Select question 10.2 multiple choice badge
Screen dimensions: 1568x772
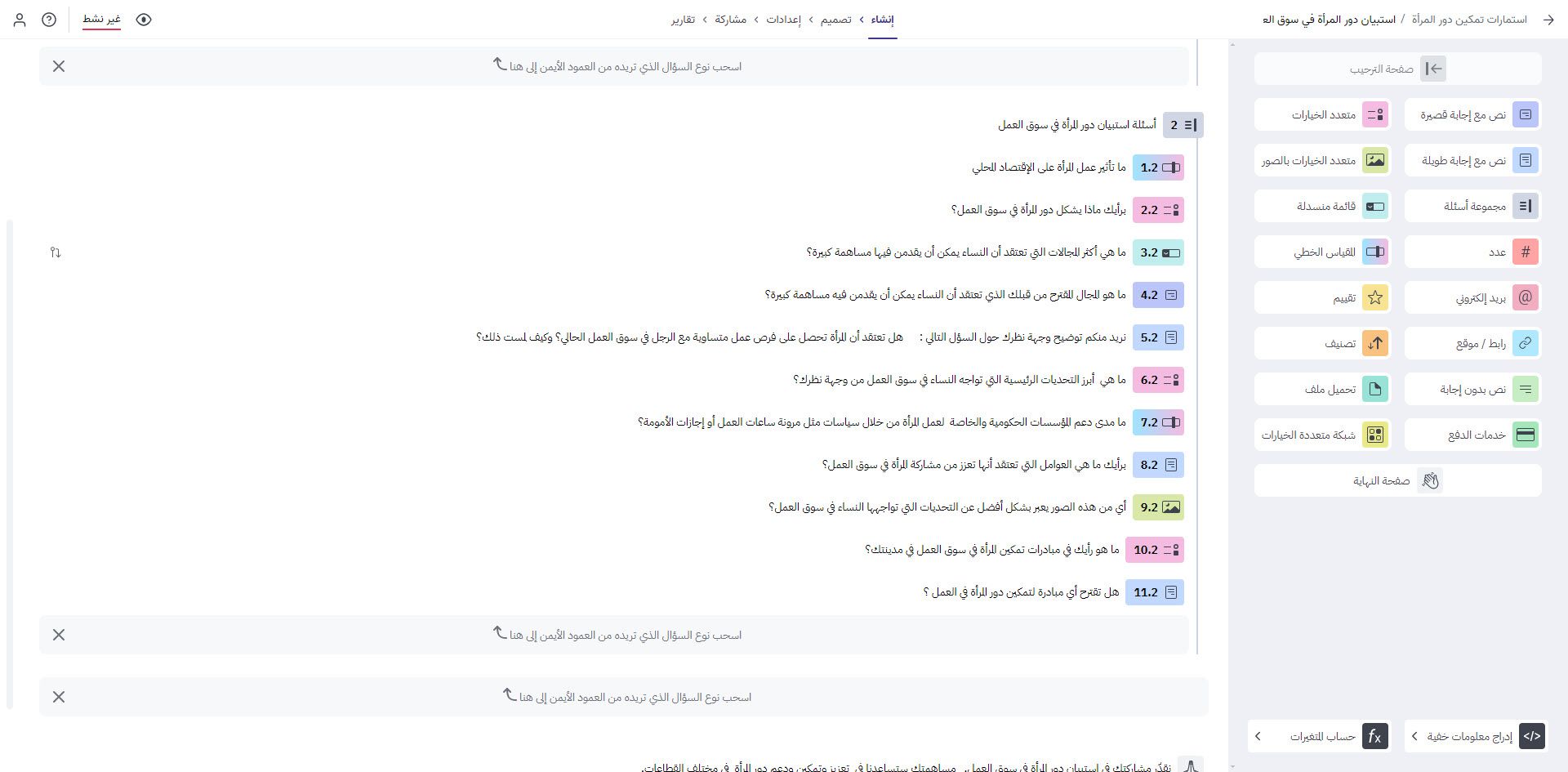[x=1155, y=550]
